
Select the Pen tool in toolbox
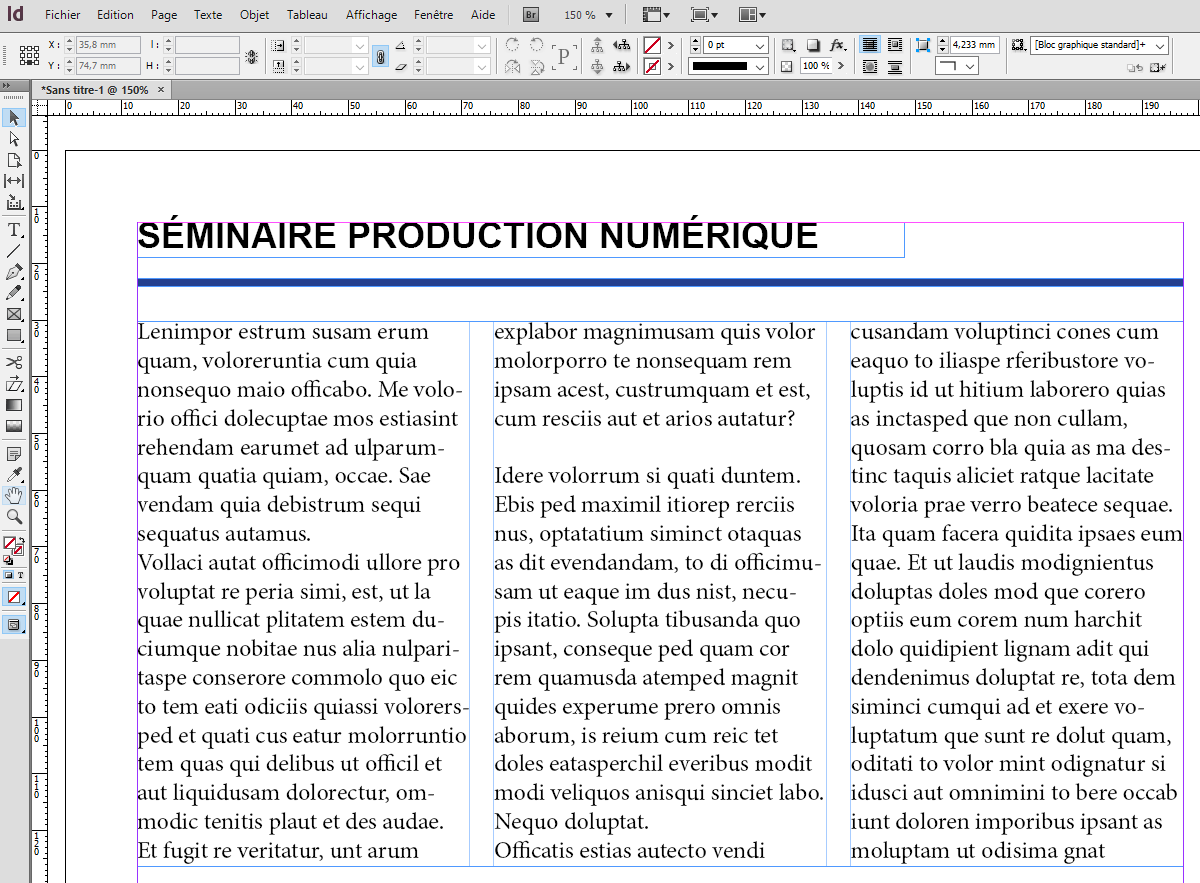point(14,272)
